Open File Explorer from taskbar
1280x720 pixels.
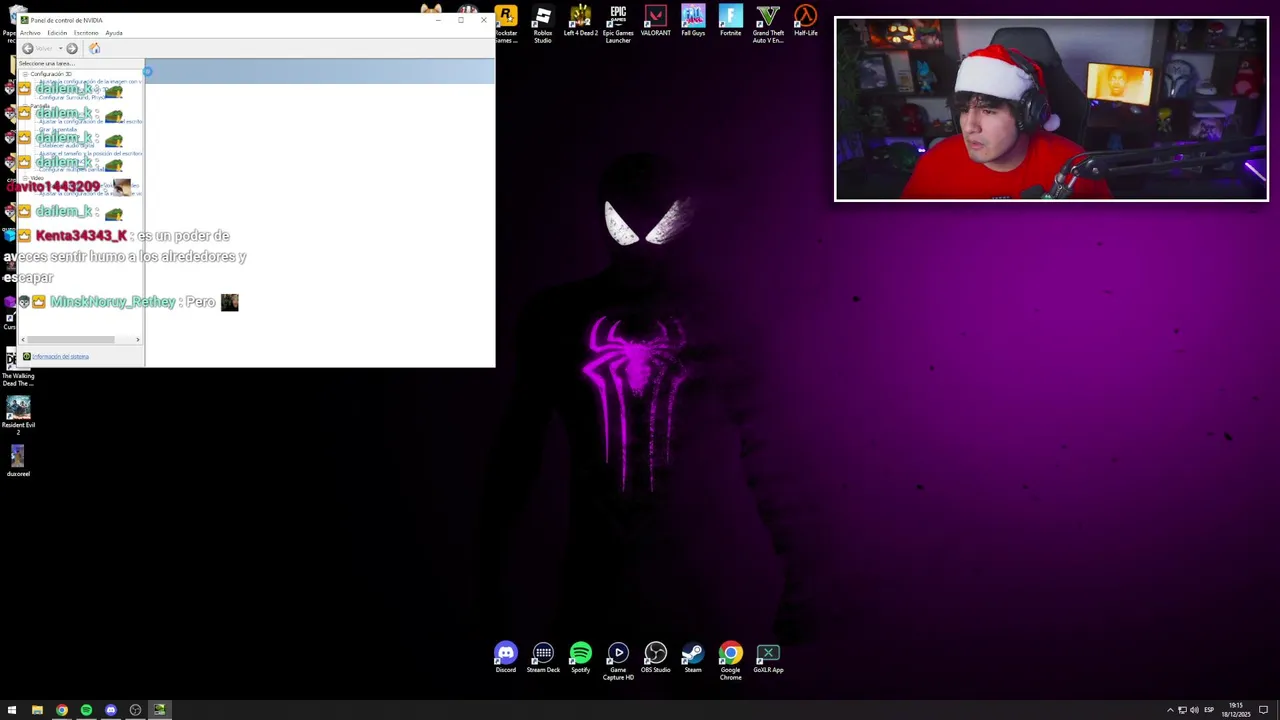(x=37, y=710)
